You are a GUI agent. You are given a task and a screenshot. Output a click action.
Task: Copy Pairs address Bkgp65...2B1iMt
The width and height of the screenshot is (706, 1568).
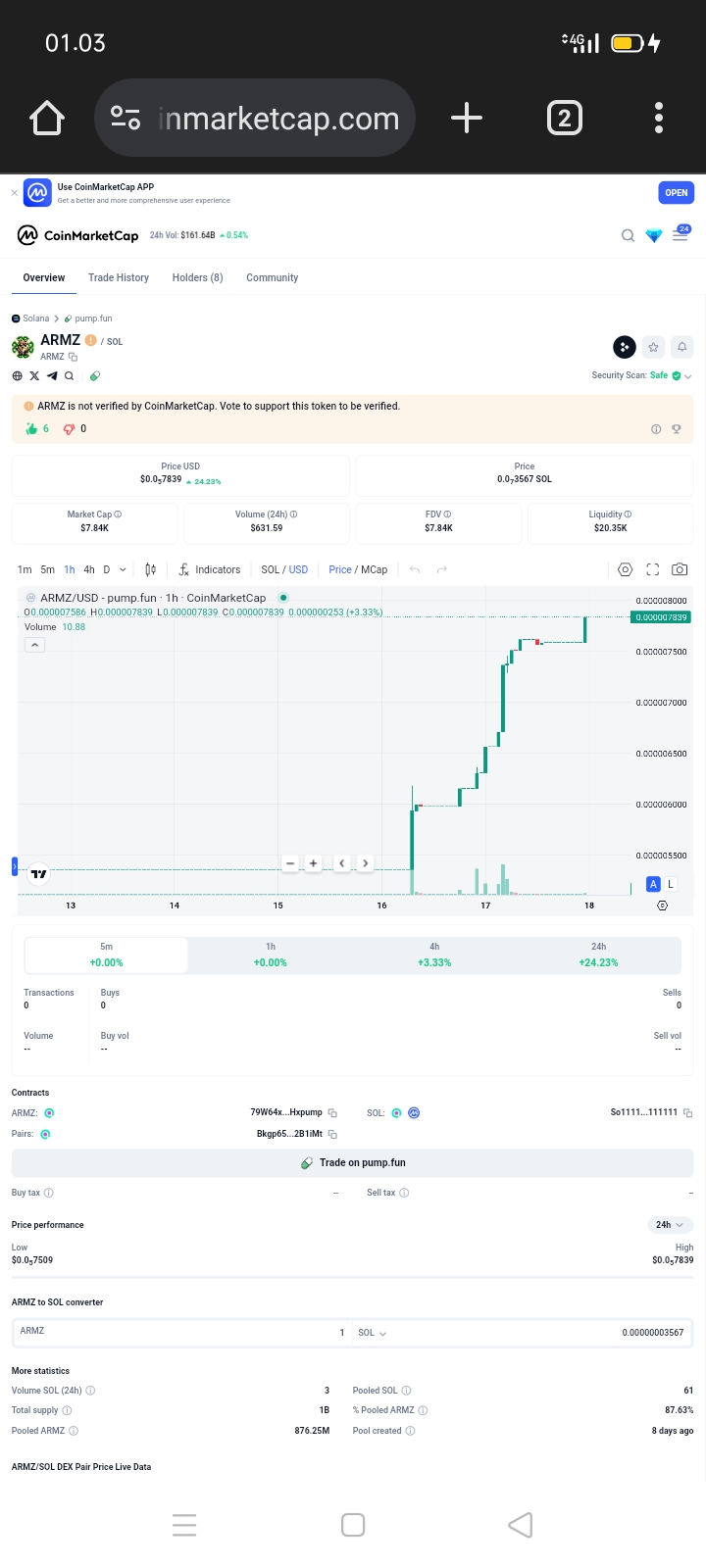[x=332, y=1134]
